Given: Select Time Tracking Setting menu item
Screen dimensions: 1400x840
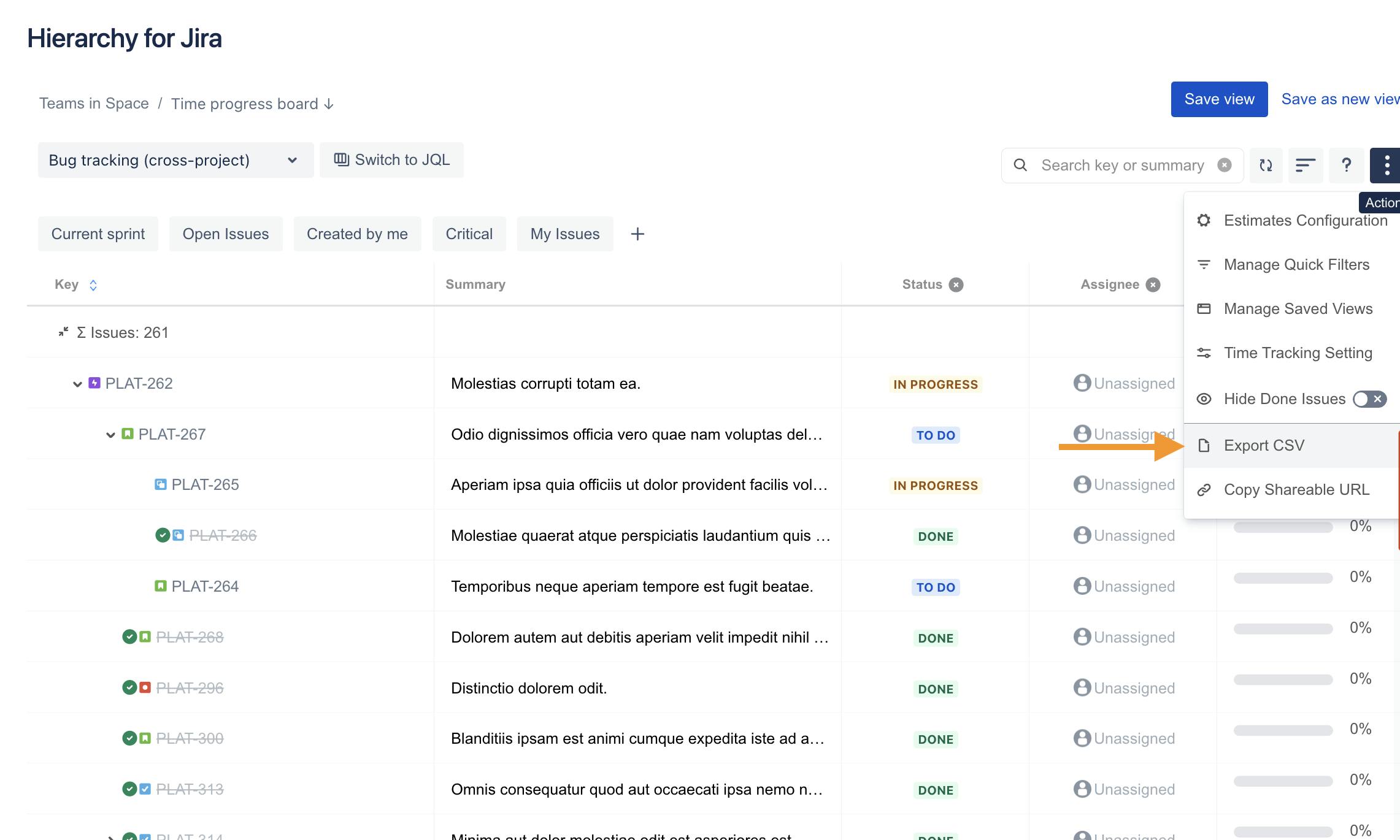Looking at the screenshot, I should (1292, 353).
